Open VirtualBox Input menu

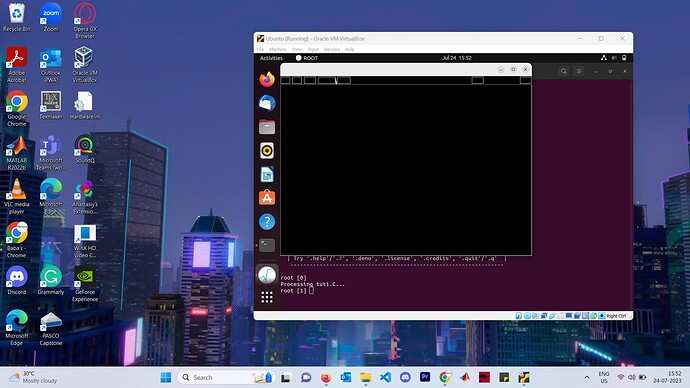click(x=313, y=50)
